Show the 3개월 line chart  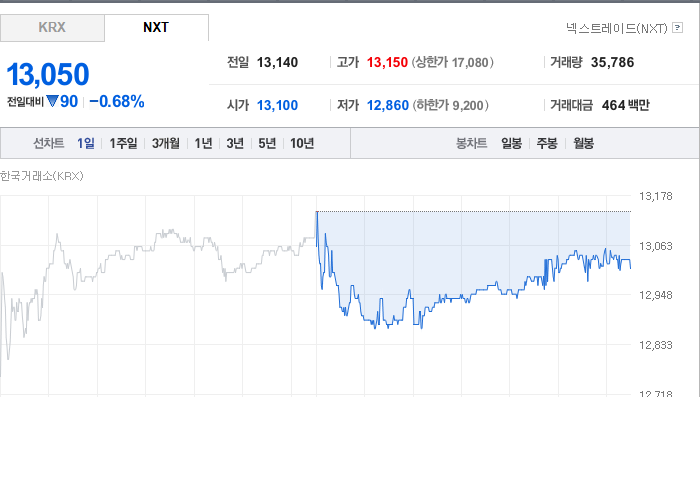pos(166,143)
